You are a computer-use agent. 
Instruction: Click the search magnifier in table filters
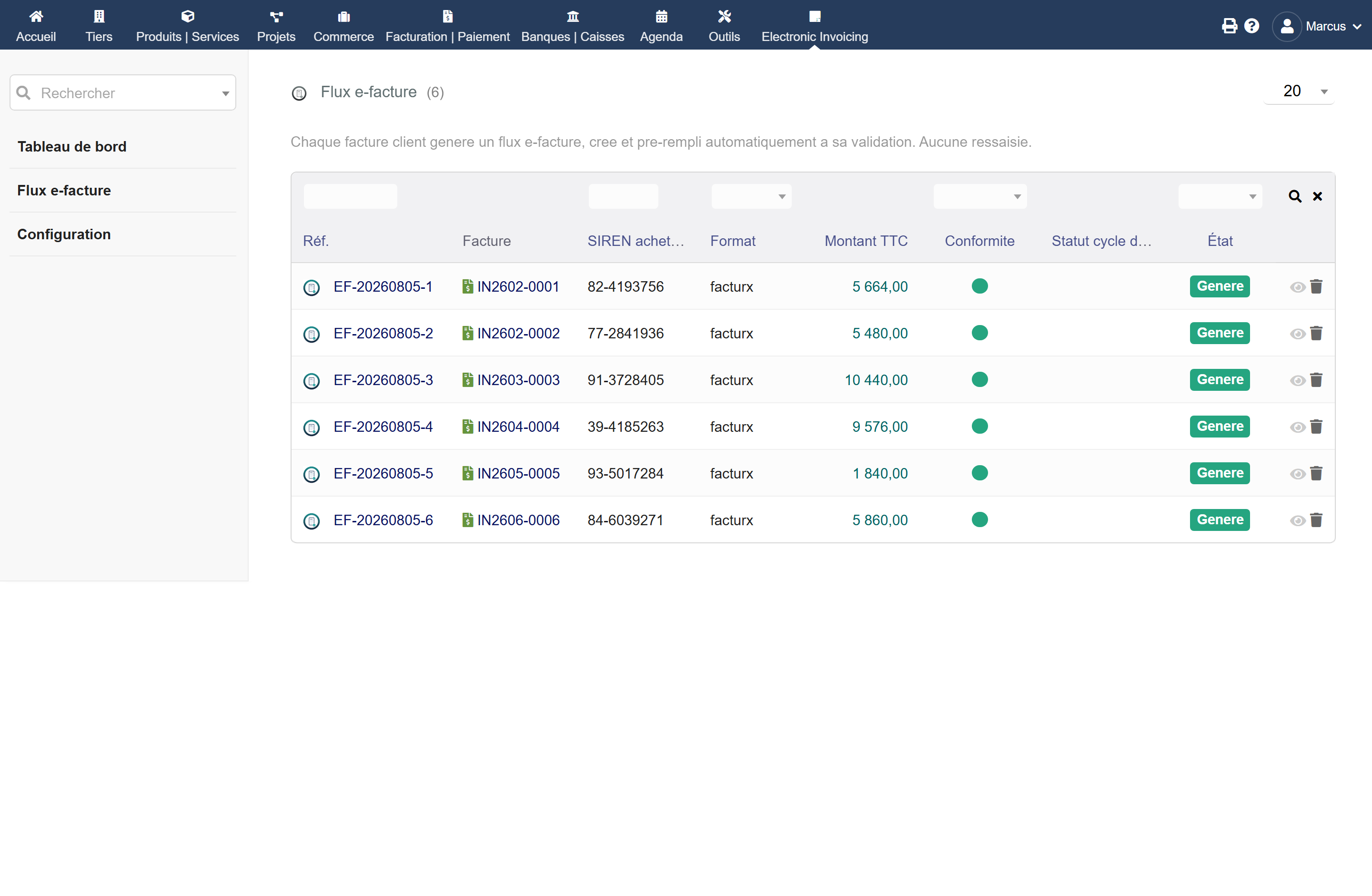point(1295,197)
